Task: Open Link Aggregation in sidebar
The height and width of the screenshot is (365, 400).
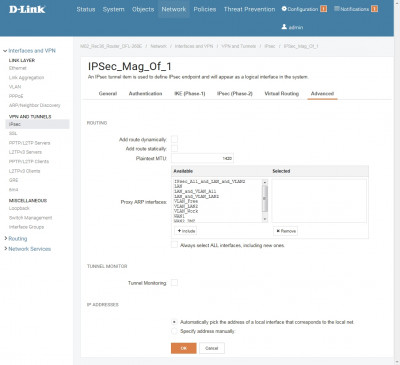Action: click(26, 77)
